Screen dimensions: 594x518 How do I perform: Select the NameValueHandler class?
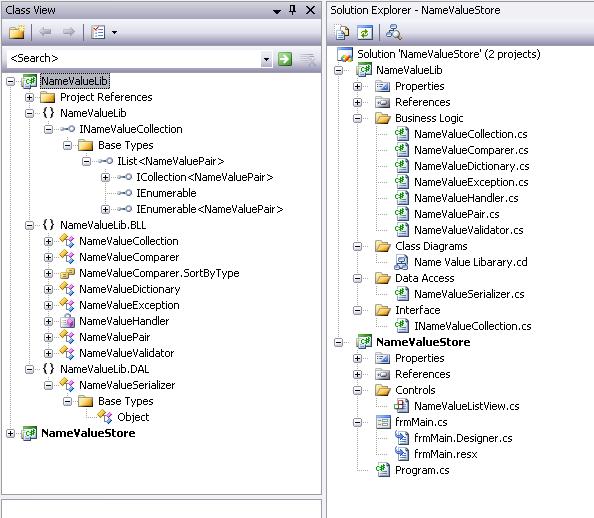click(124, 321)
